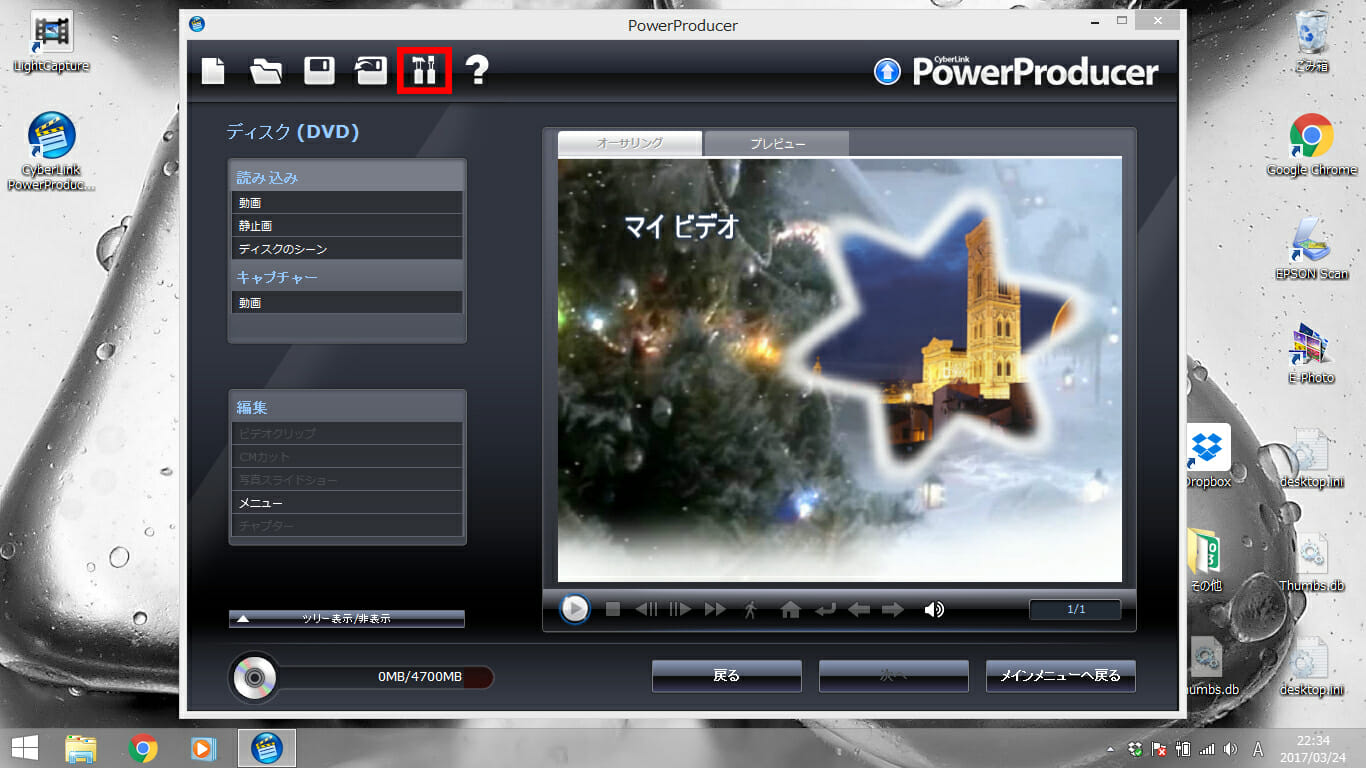Click the battery power tray icon
This screenshot has height=768, width=1366.
point(1183,749)
